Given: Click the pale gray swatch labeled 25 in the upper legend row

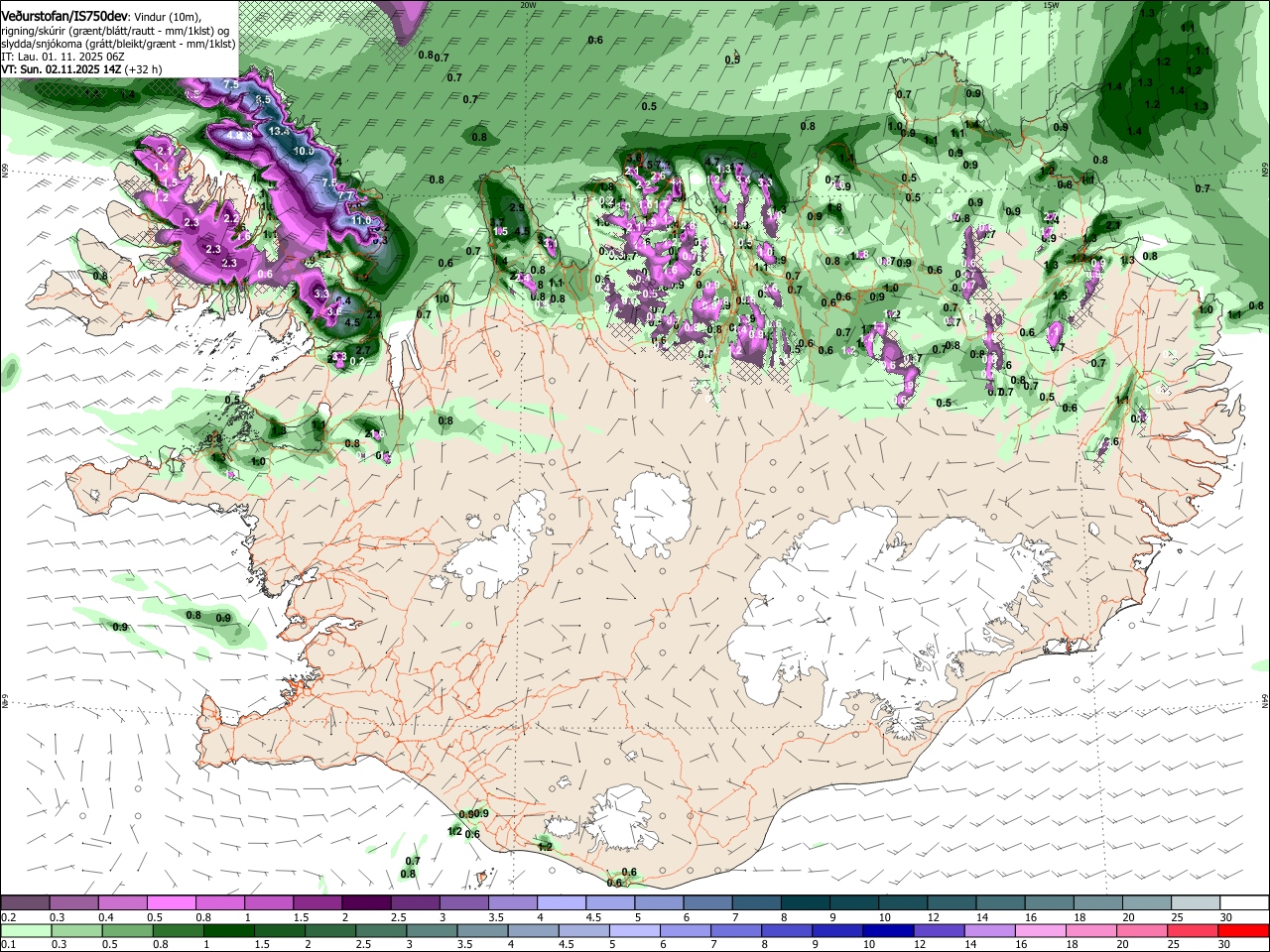Looking at the screenshot, I should [x=1197, y=902].
